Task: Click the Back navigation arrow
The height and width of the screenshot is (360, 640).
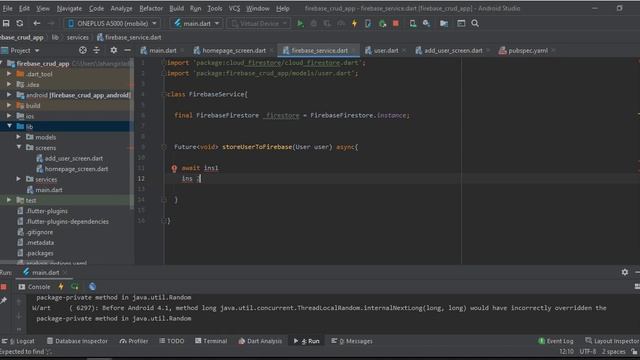Action: click(37, 23)
